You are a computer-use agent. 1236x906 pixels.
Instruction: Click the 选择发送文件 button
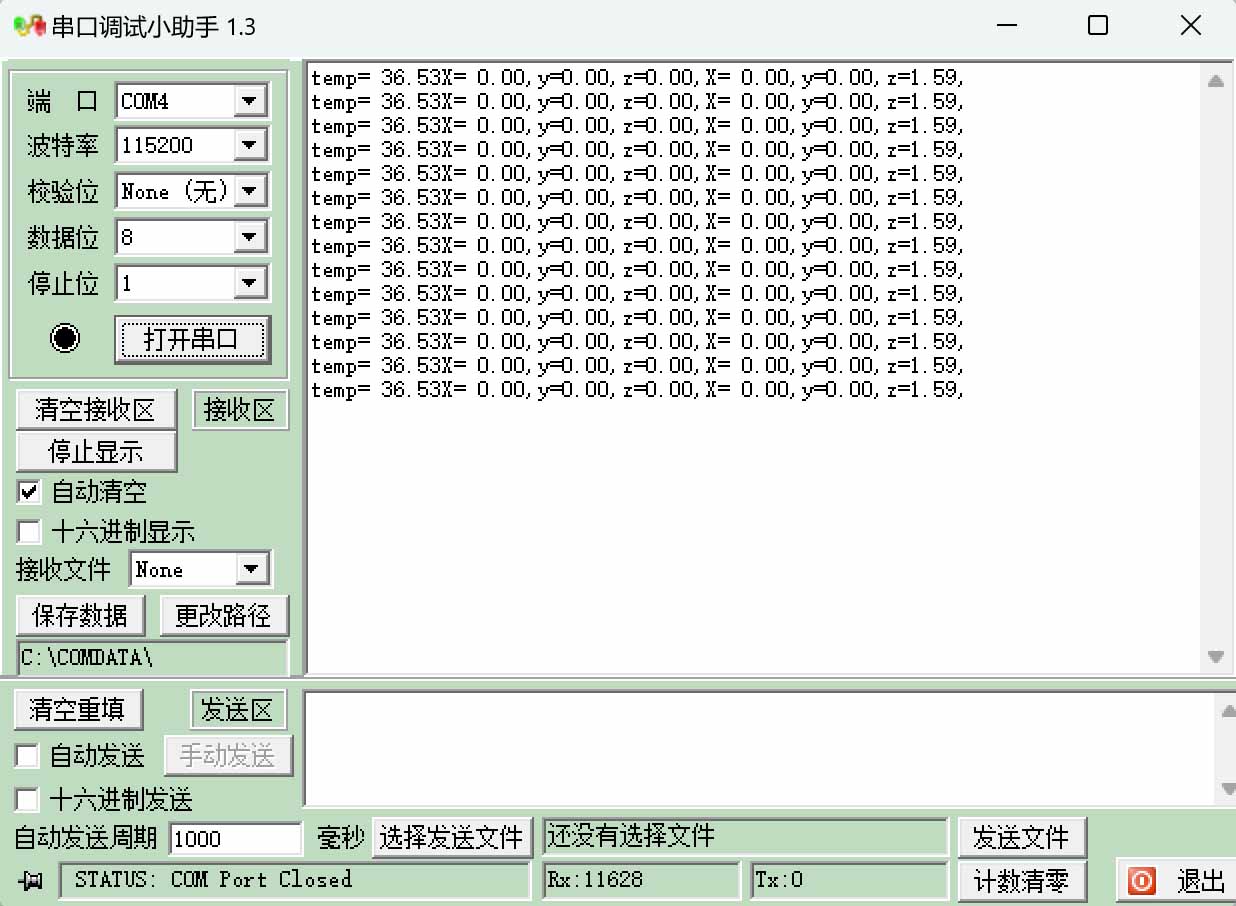(x=452, y=837)
